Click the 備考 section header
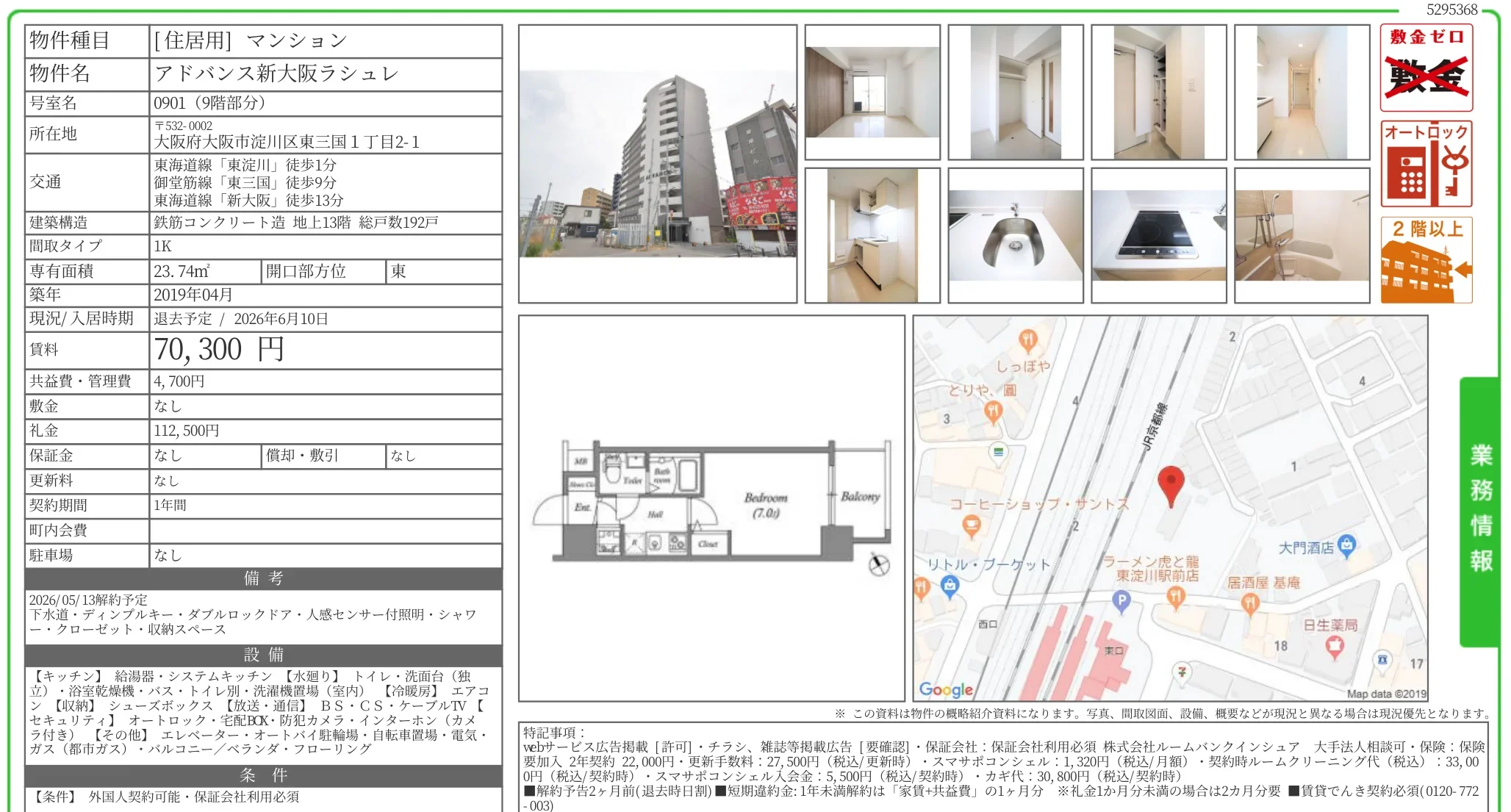The image size is (1511, 812). 263,578
